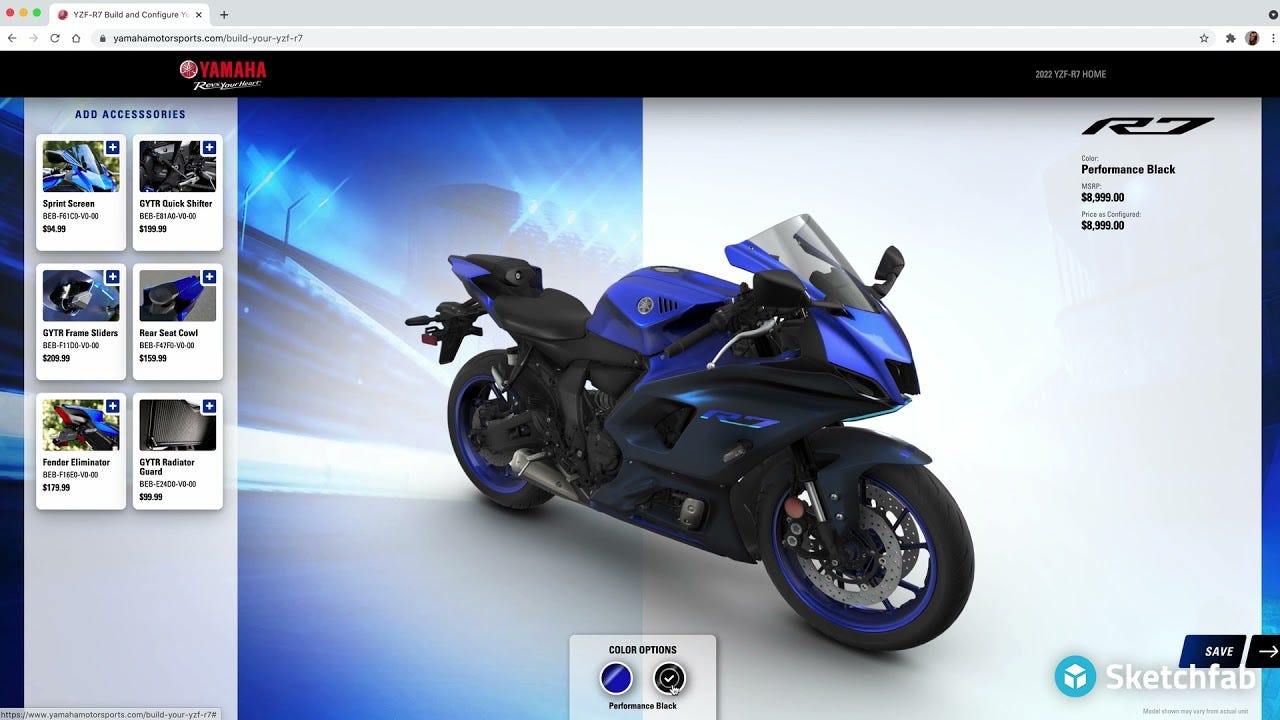Viewport: 1280px width, 720px height.
Task: Reload the page with refresh icon
Action: pyautogui.click(x=55, y=38)
